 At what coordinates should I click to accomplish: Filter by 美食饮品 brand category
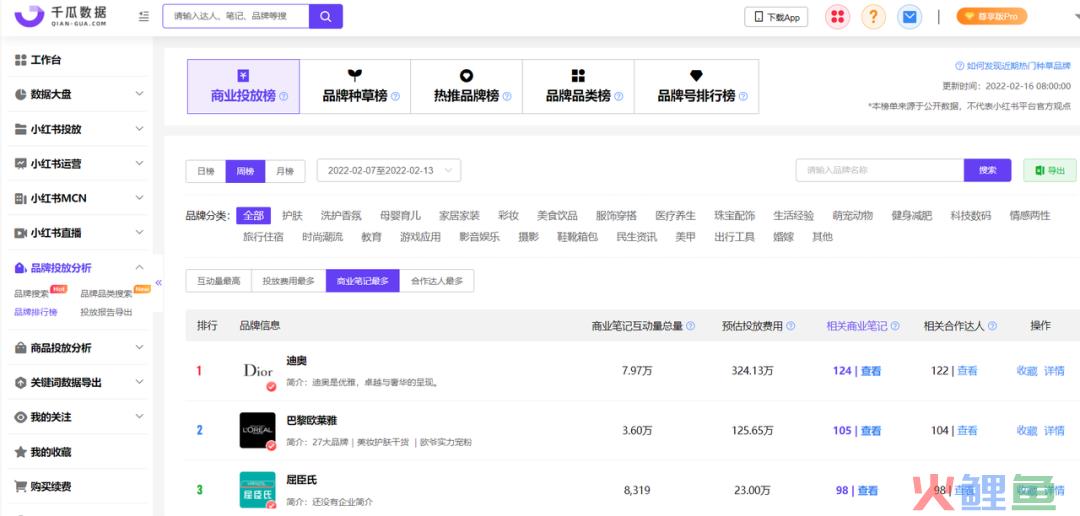point(557,216)
